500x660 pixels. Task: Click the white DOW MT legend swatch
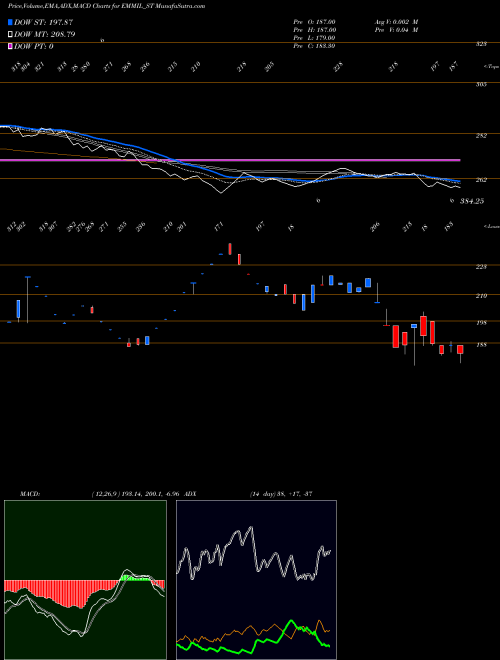click(x=10, y=35)
